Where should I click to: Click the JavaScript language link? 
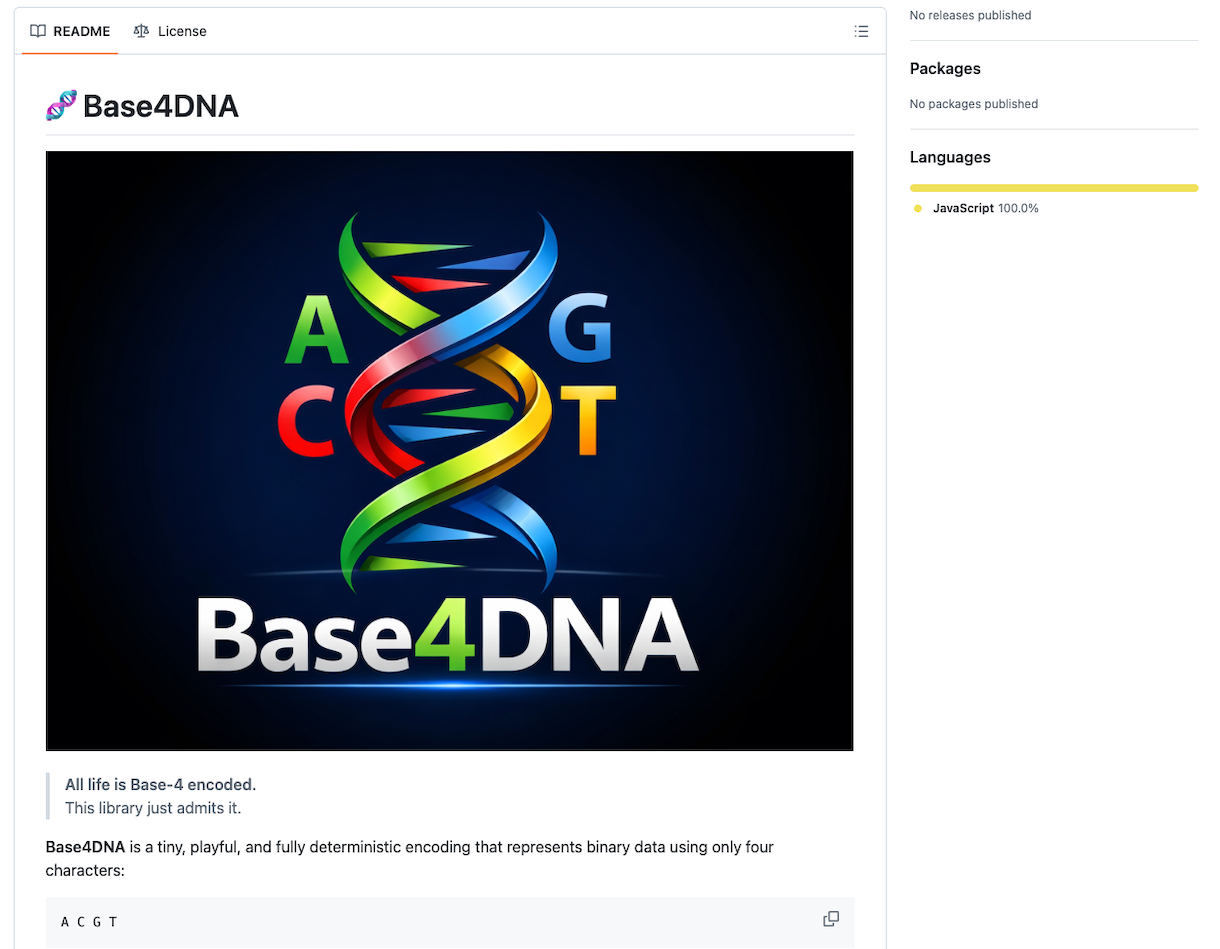tap(963, 208)
